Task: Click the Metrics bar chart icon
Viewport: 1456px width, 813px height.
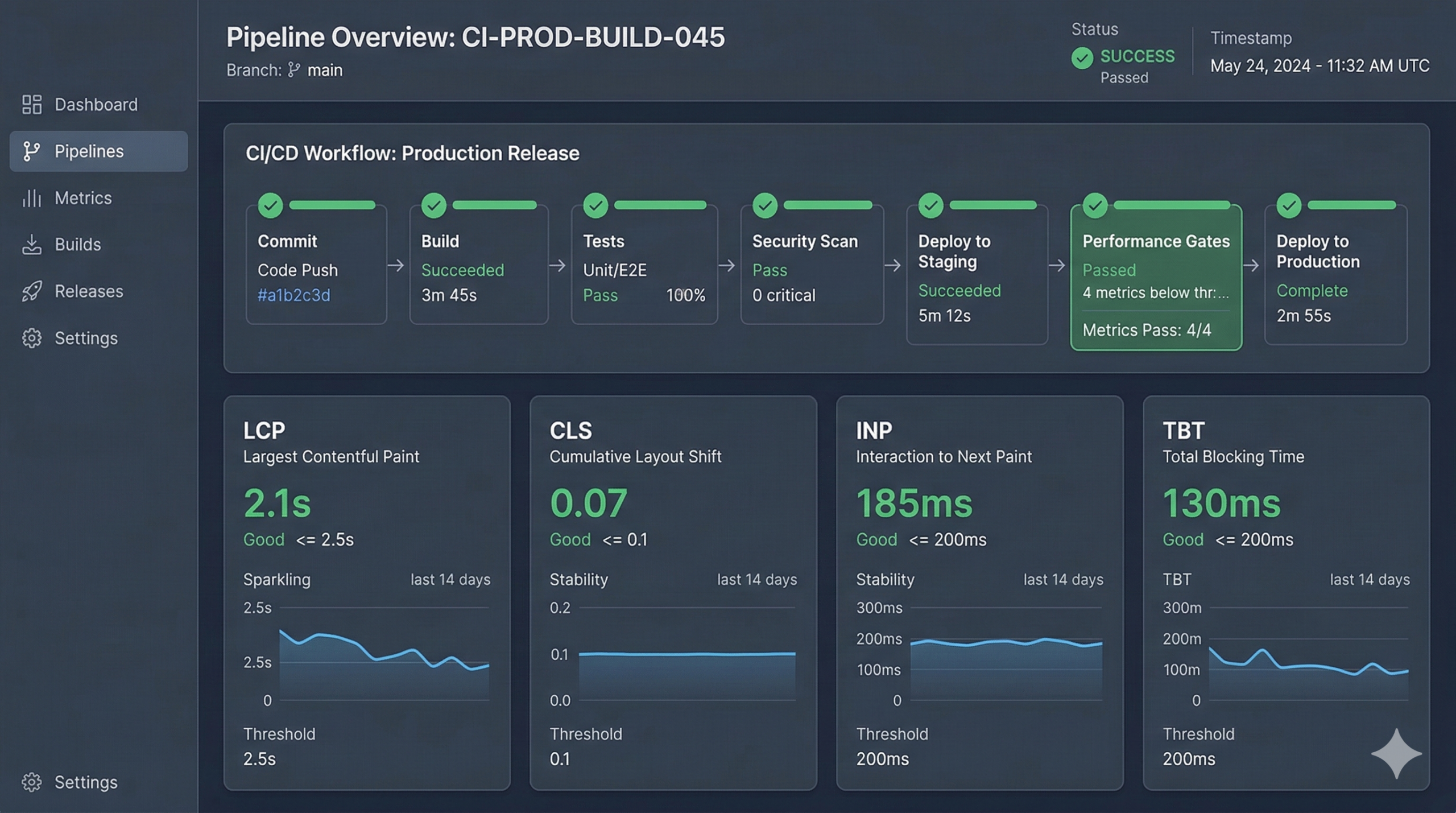Action: click(x=32, y=198)
